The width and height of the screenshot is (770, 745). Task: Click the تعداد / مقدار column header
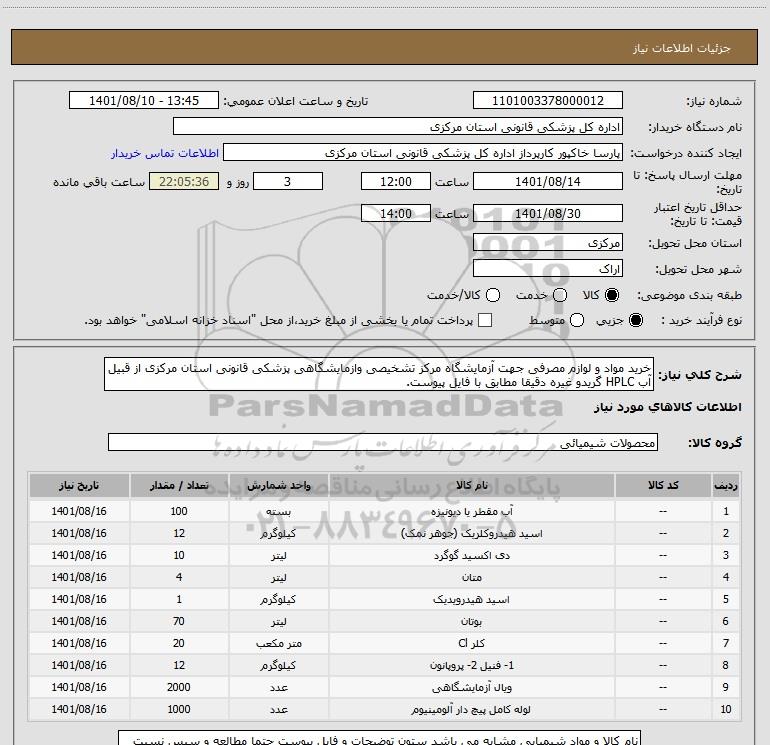[x=179, y=485]
